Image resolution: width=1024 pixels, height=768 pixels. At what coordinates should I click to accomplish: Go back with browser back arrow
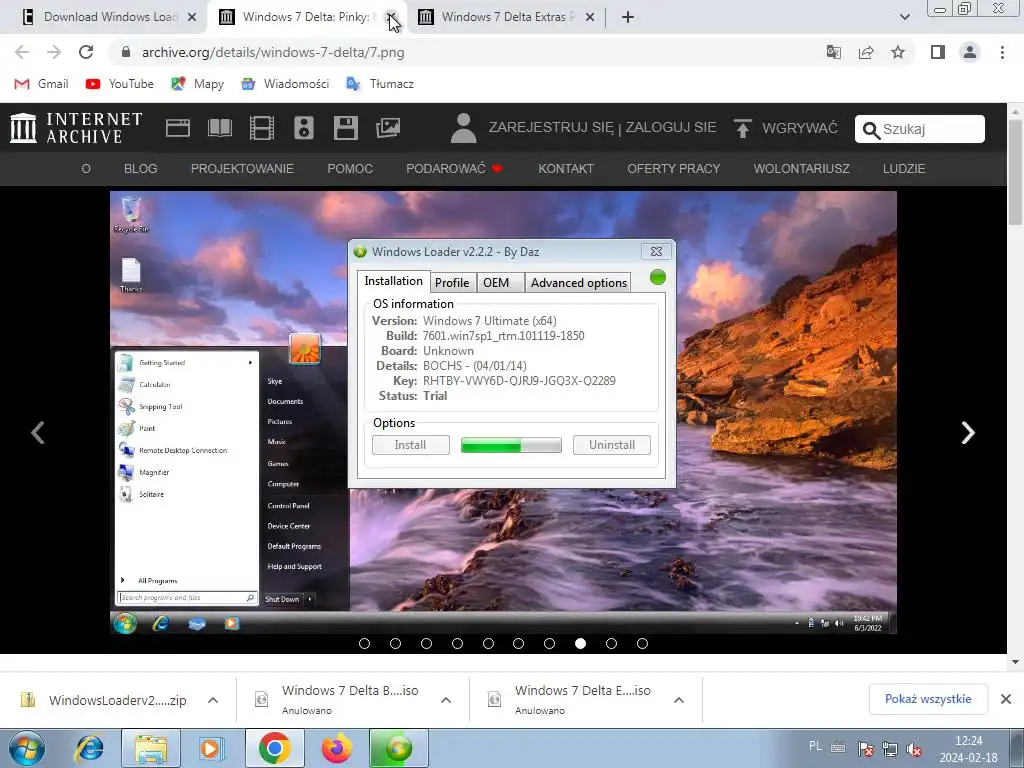pyautogui.click(x=22, y=52)
